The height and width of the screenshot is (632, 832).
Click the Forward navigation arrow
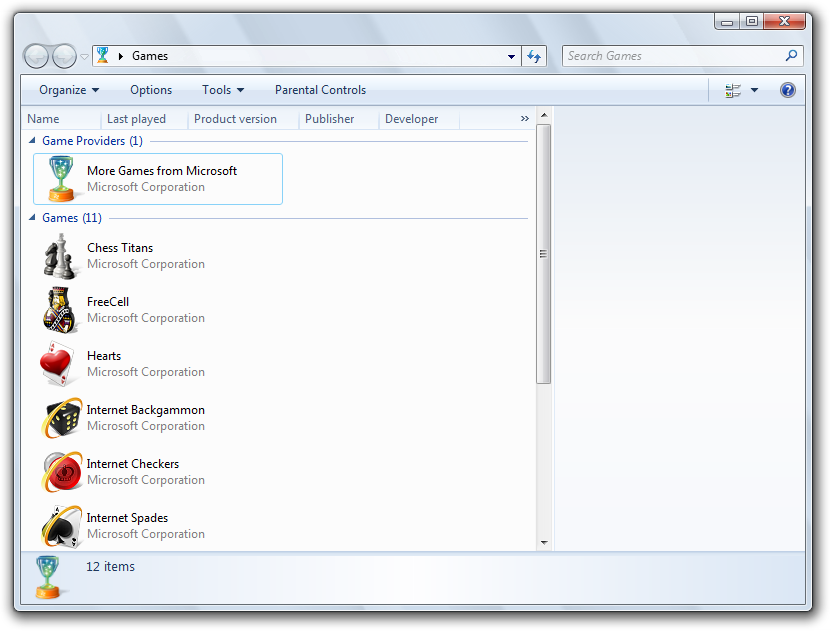click(x=64, y=56)
